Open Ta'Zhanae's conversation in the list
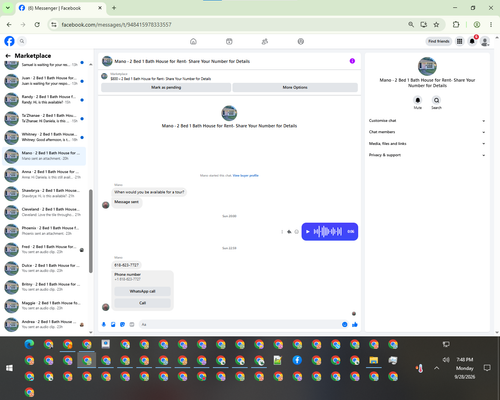 tap(44, 118)
